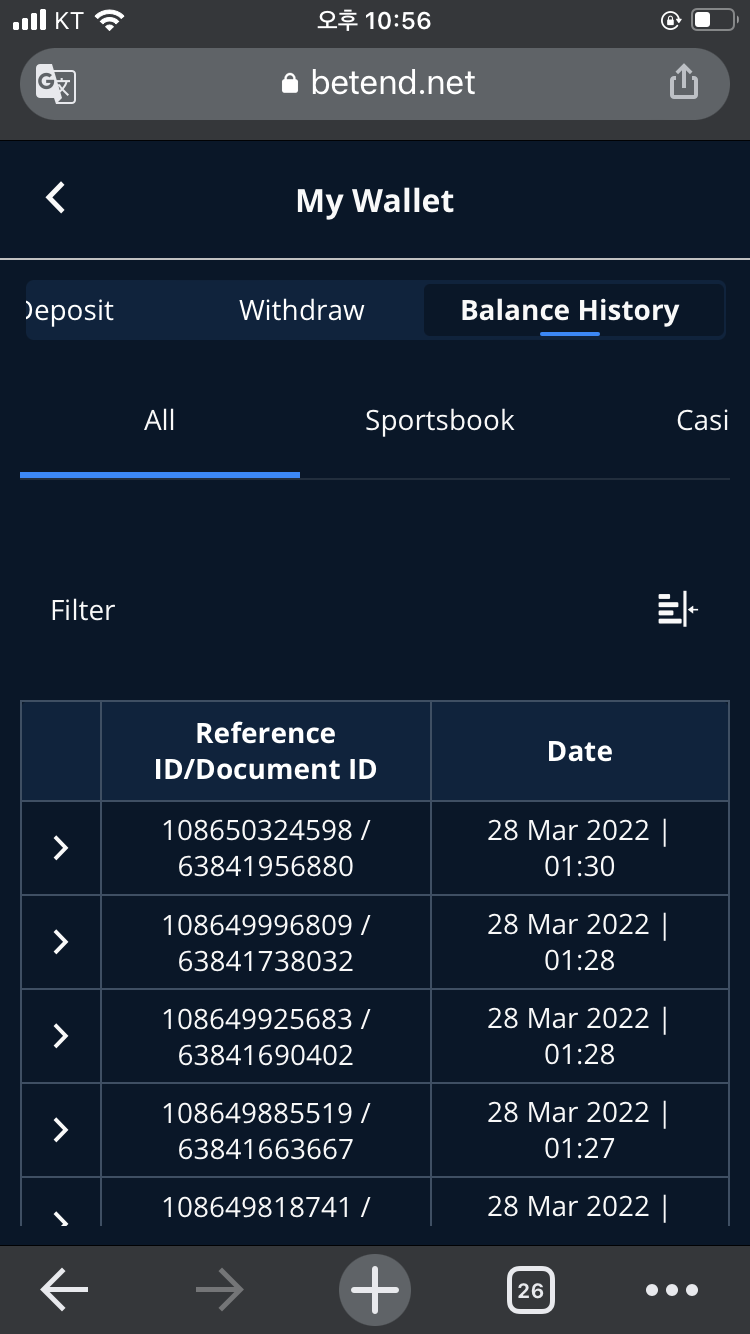Click date 28 Mar 2022 | 01:27
Screen dimensions: 750x1334
(579, 1130)
